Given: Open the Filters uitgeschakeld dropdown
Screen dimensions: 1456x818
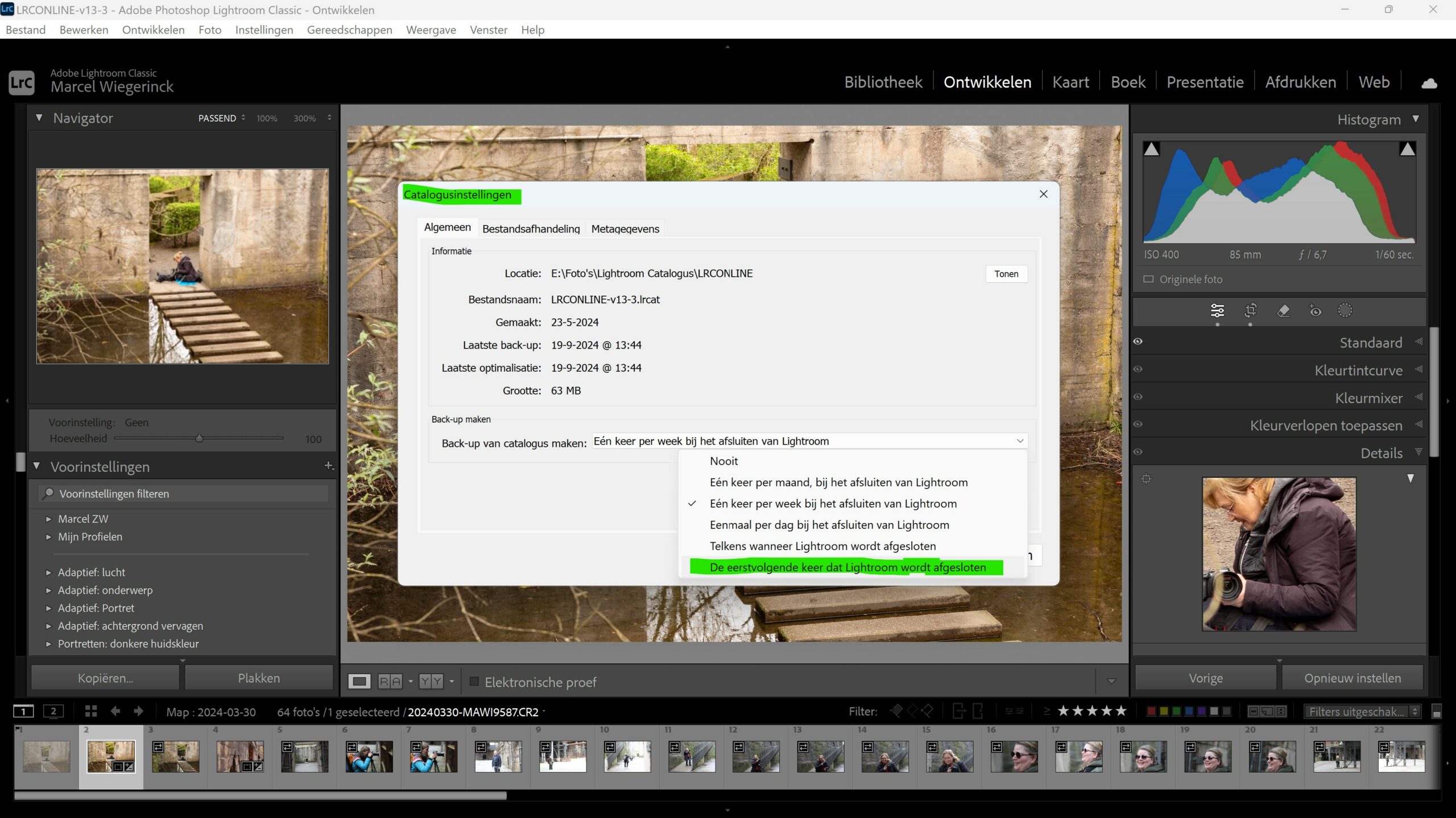Looking at the screenshot, I should [x=1363, y=712].
